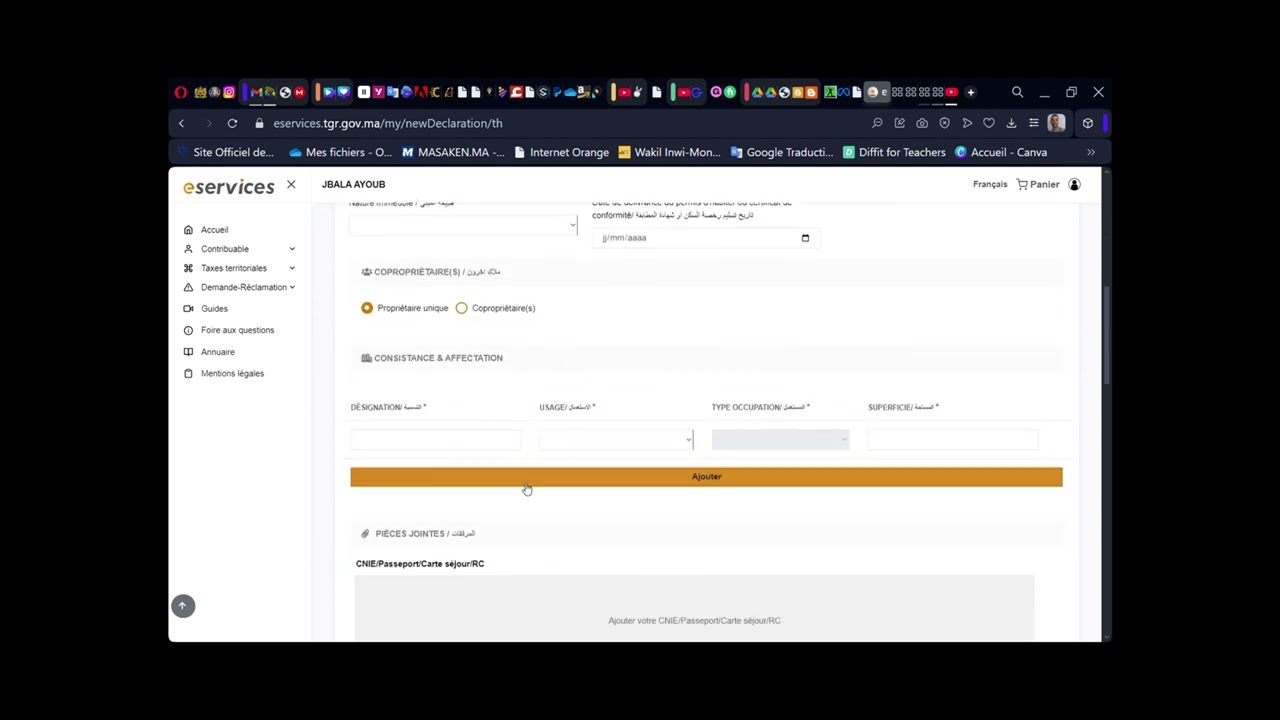
Task: Click the Mentions légales clipboard icon
Action: click(188, 373)
